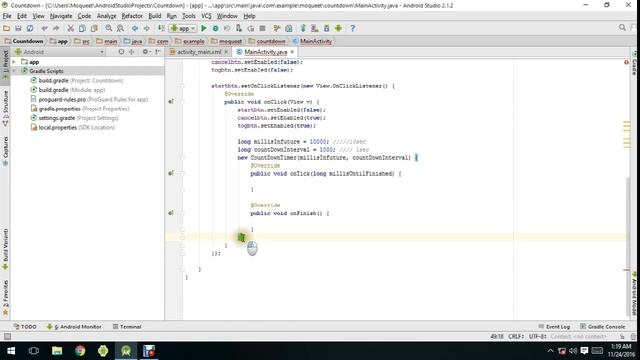Viewport: 640px width, 360px height.
Task: Open project panel settings gear
Action: 146,52
